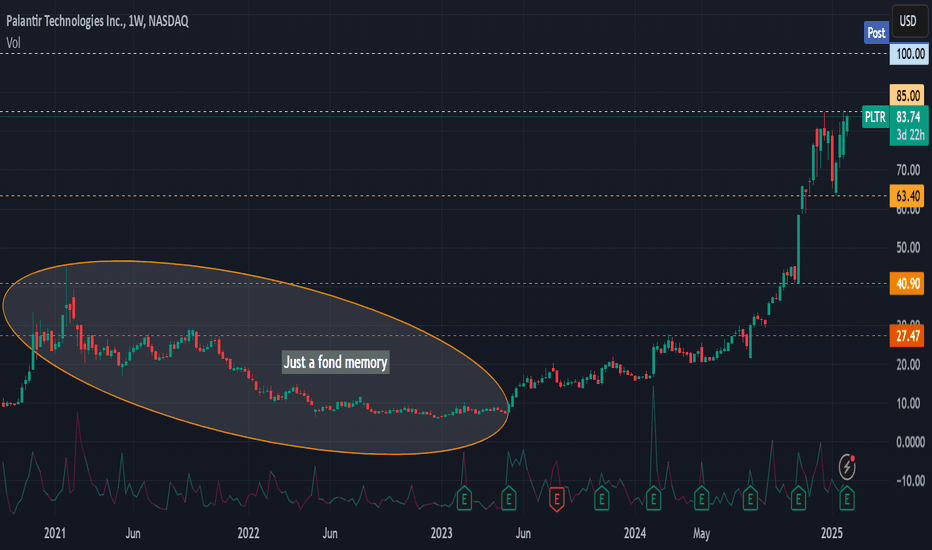Click the 10.00 price axis value
932x550 pixels.
pyautogui.click(x=908, y=404)
